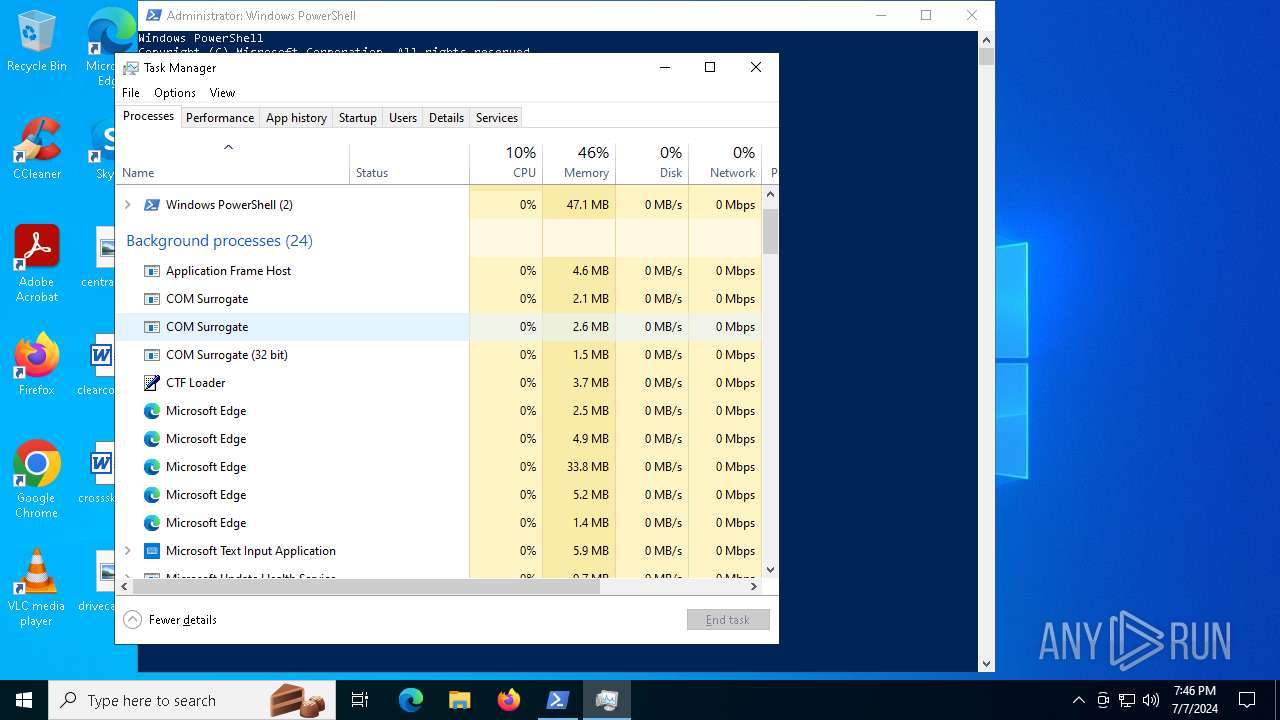Switch to PowerShell taskbar button
1280x720 pixels.
coord(557,700)
